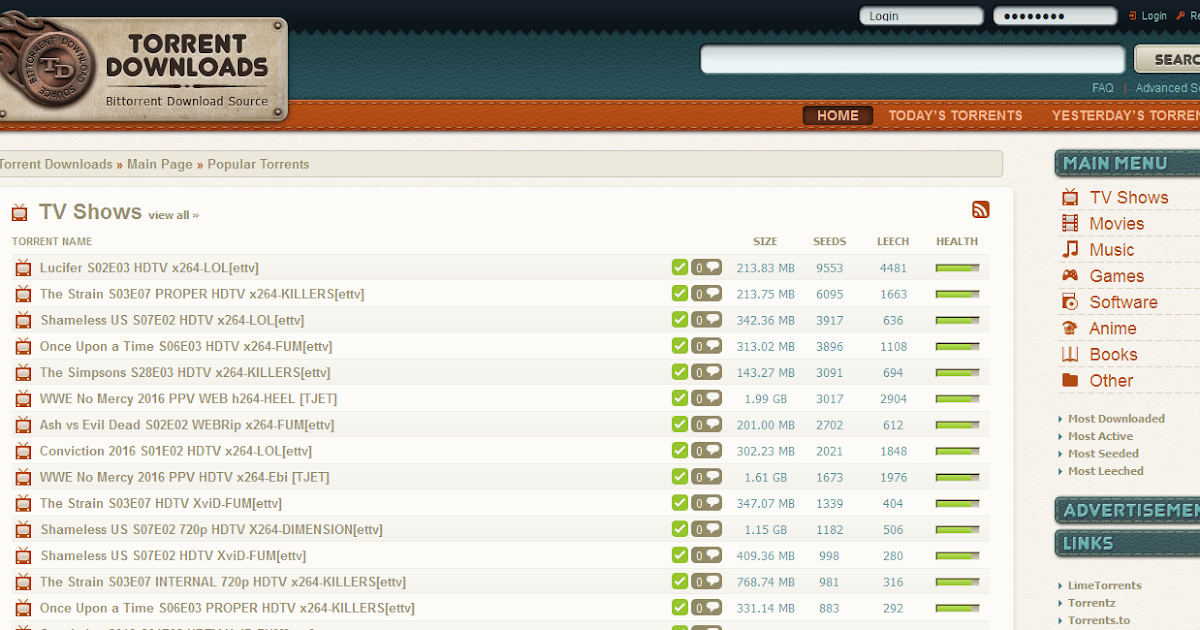Click the Software disc icon in Main Menu

pyautogui.click(x=1070, y=302)
